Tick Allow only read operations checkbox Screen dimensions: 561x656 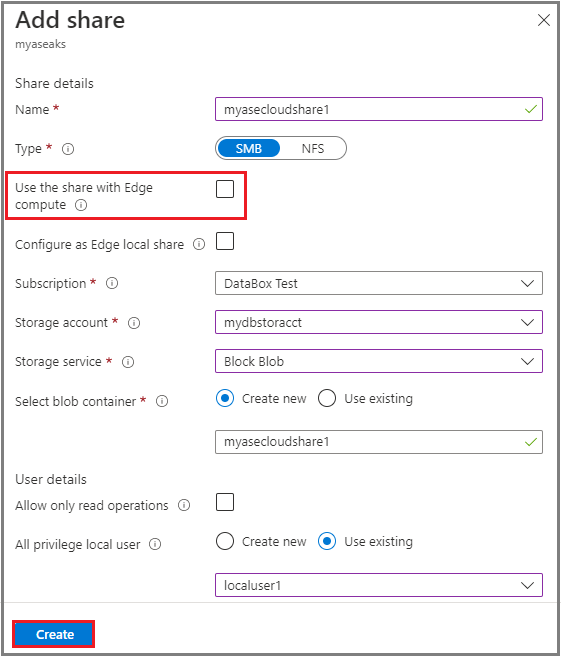[x=225, y=502]
